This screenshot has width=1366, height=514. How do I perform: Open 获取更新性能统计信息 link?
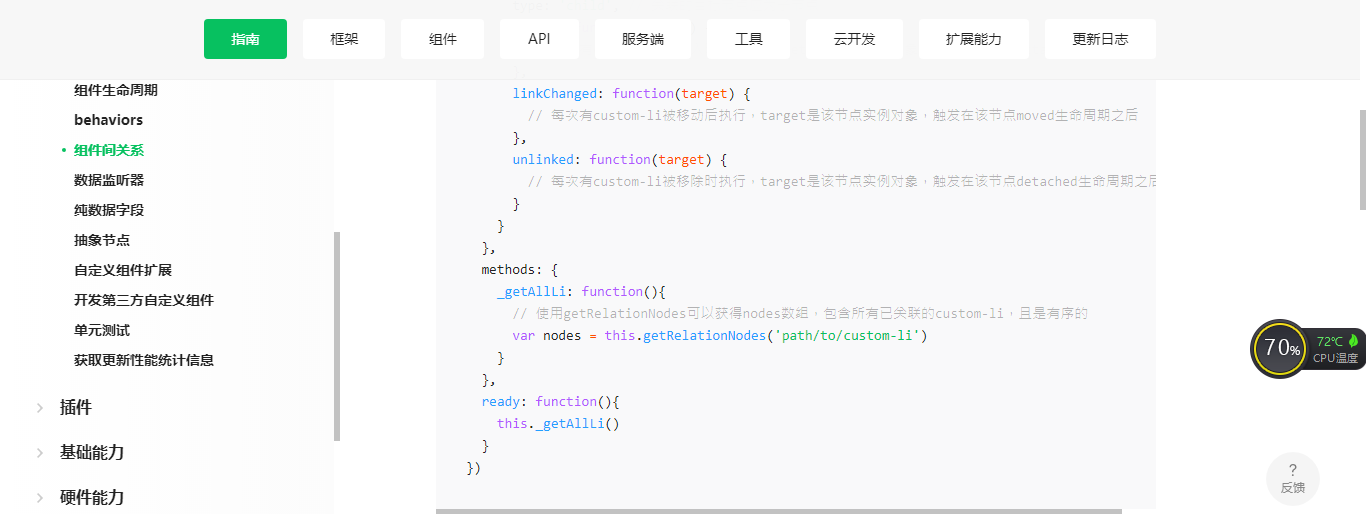tap(144, 360)
